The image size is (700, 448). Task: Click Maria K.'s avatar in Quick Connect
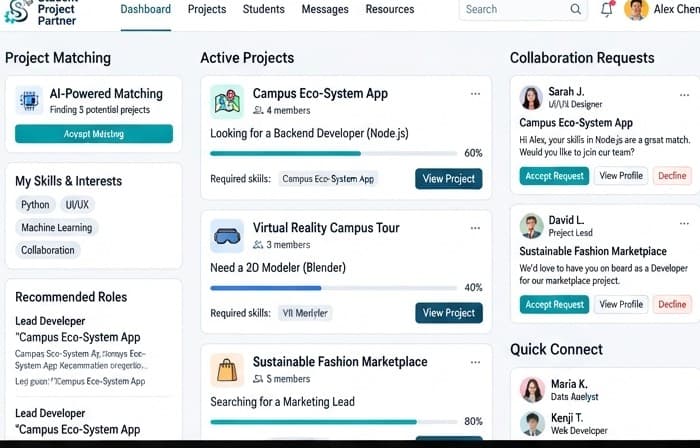click(532, 390)
